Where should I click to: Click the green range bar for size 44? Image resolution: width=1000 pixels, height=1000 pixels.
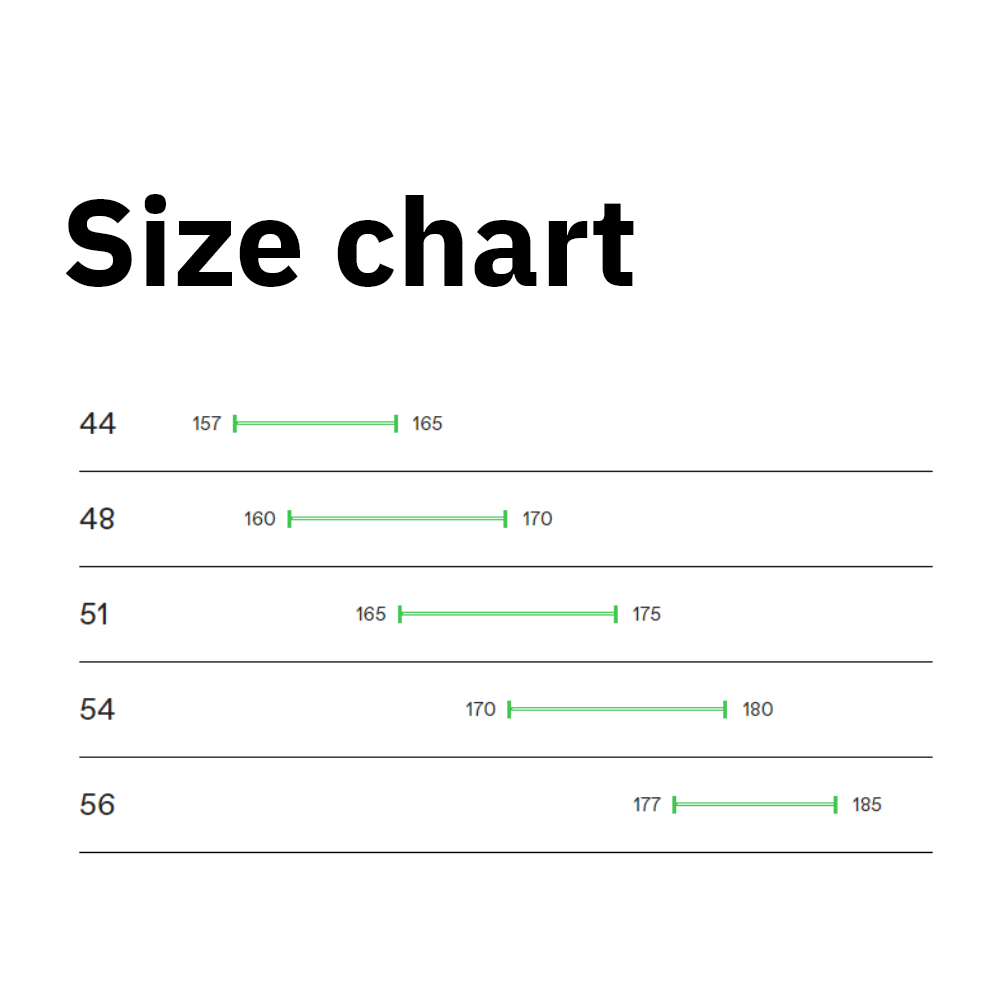pyautogui.click(x=315, y=424)
